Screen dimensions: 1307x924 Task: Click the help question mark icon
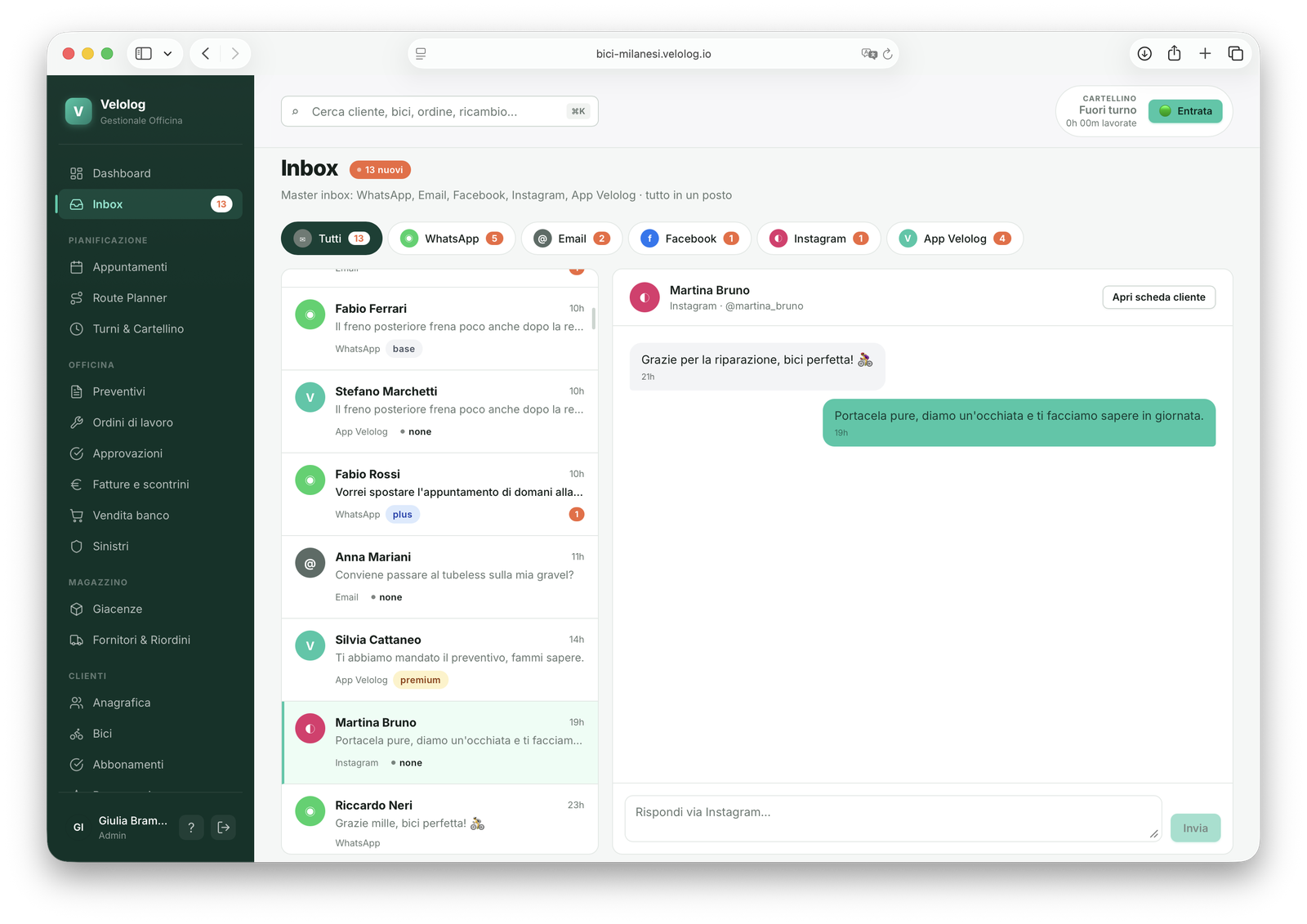[191, 828]
